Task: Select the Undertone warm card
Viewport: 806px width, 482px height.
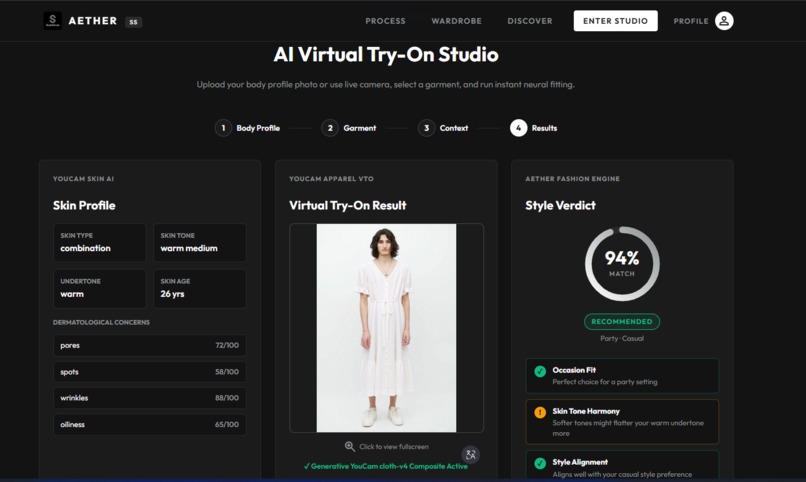Action: 100,288
